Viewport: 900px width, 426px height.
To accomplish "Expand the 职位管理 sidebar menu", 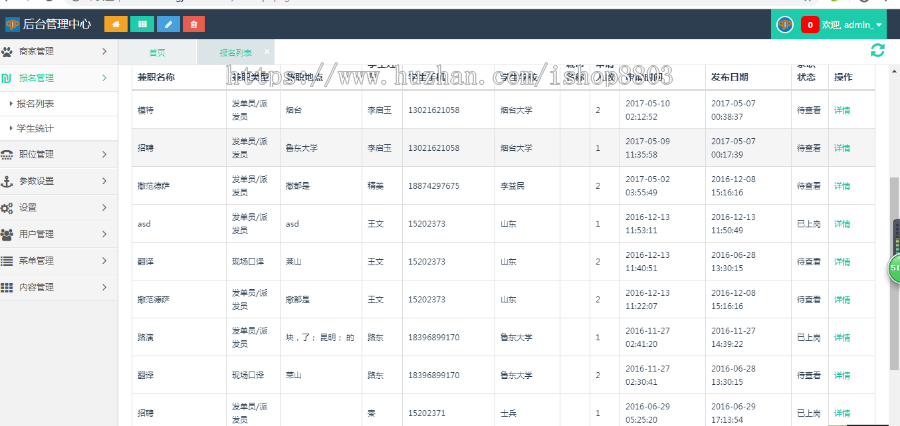I will tap(58, 154).
